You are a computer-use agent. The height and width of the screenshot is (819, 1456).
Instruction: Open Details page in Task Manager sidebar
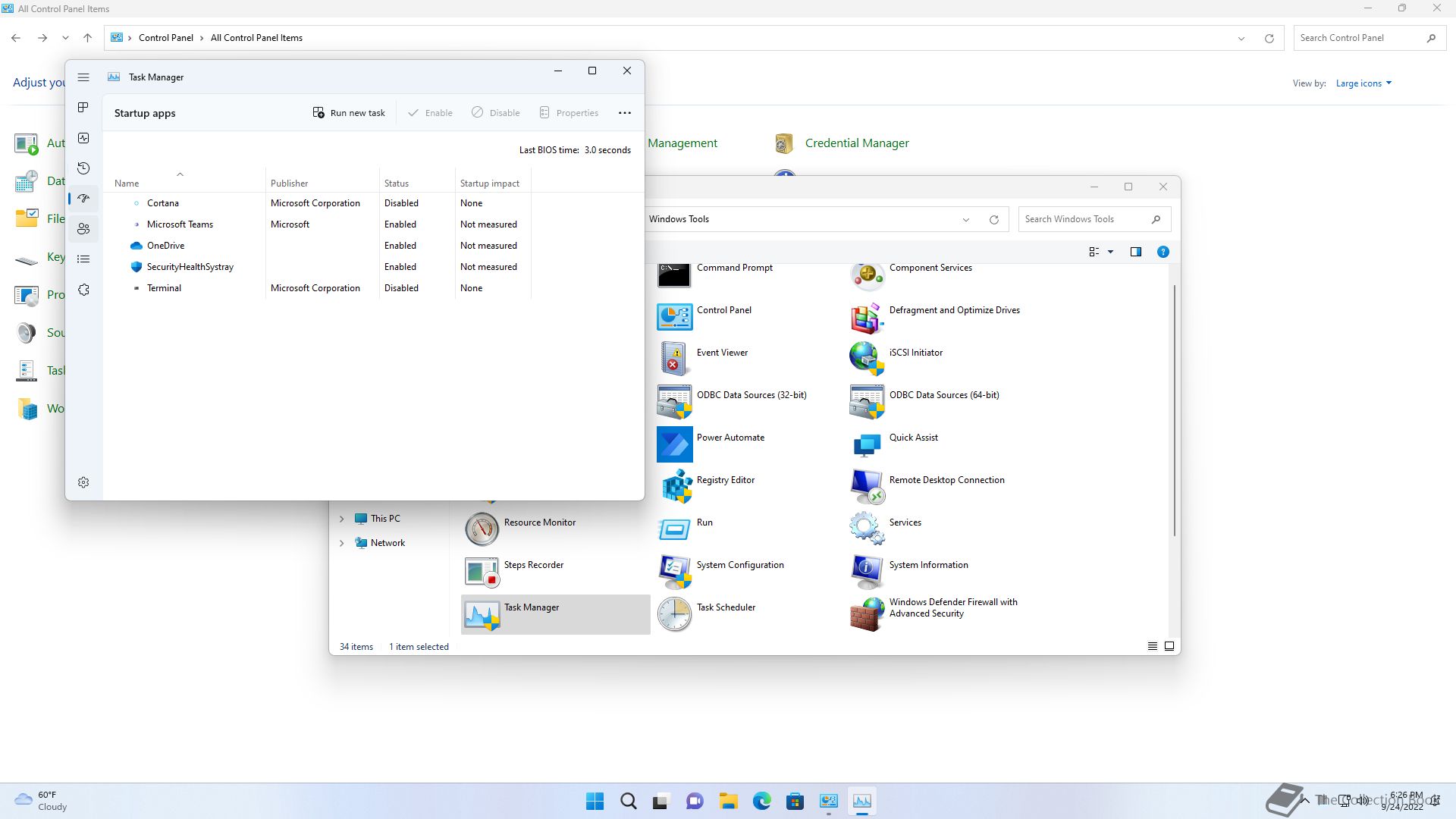83,259
